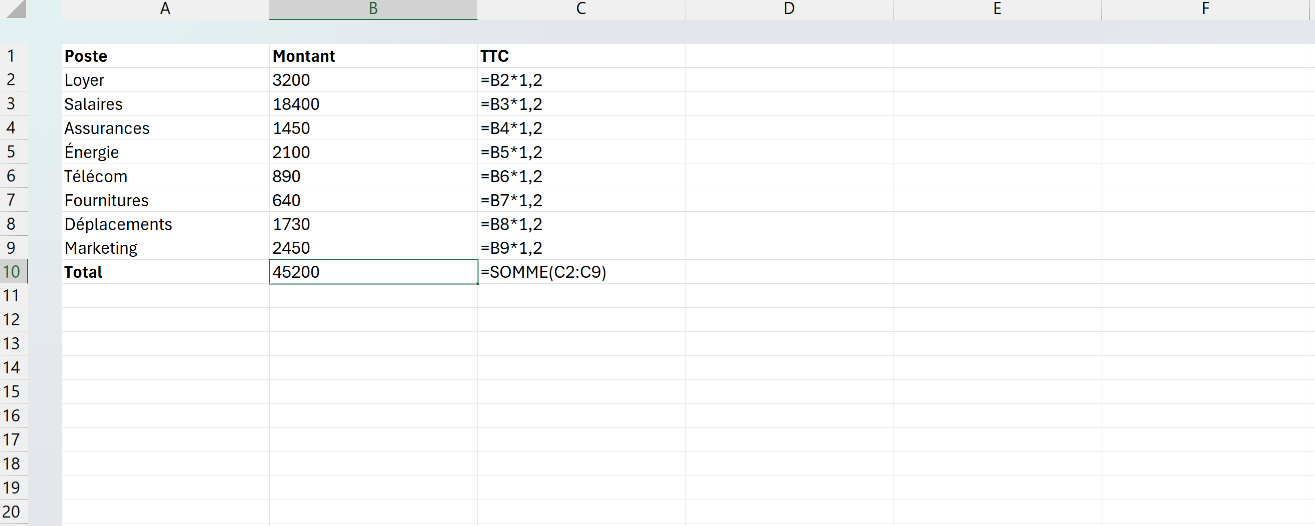Select row 15 header
1315x526 pixels.
(14, 392)
